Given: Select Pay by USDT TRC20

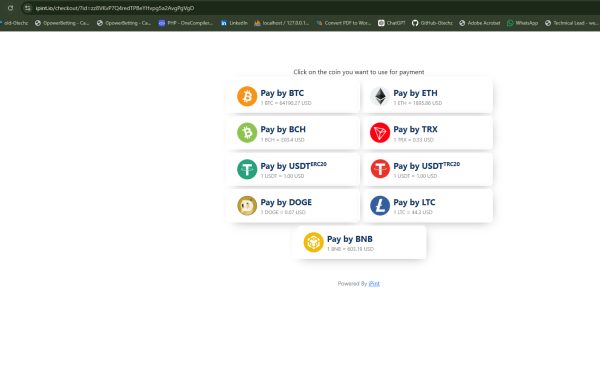Looking at the screenshot, I should tap(428, 169).
